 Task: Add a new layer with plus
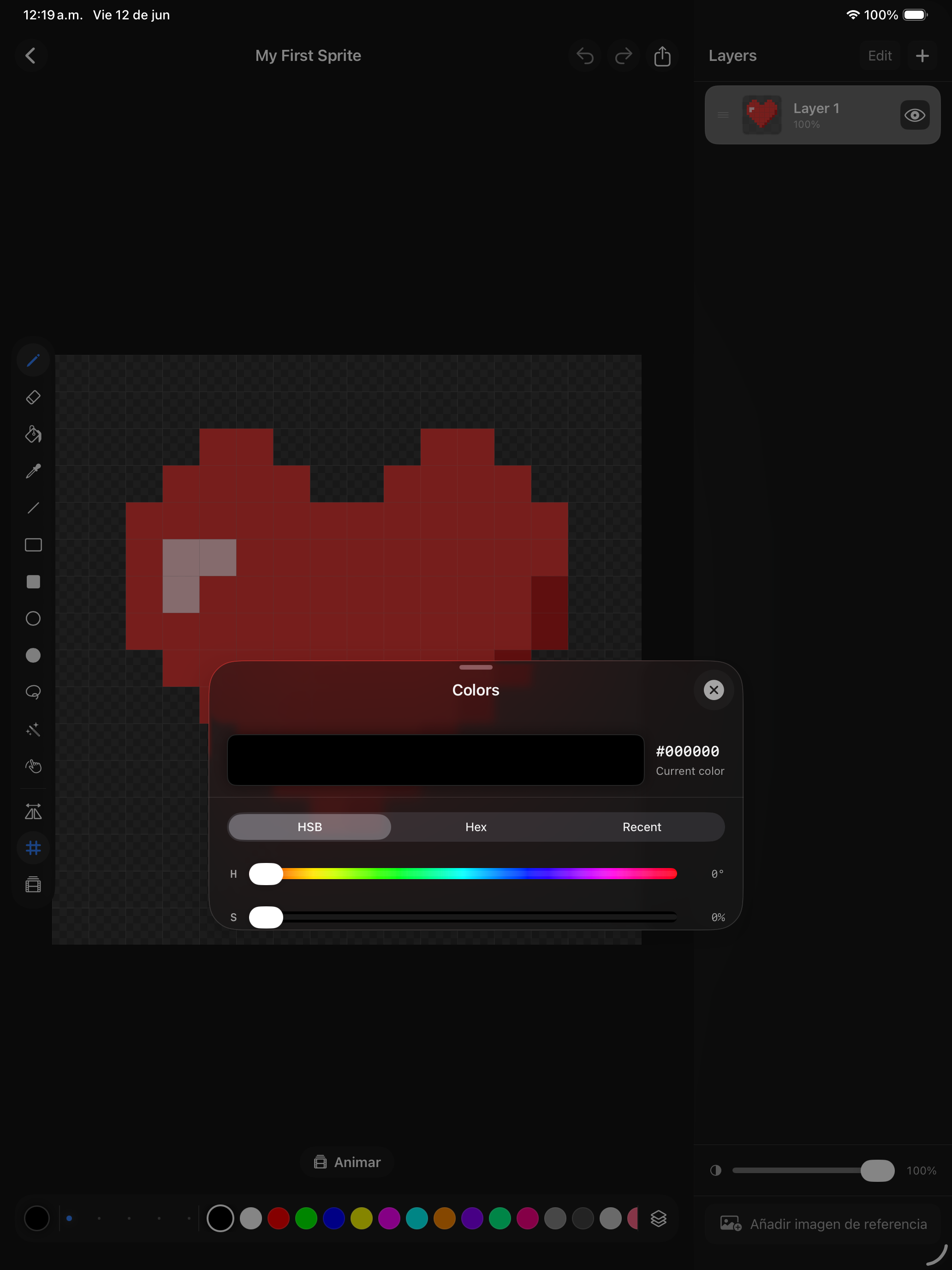[922, 56]
